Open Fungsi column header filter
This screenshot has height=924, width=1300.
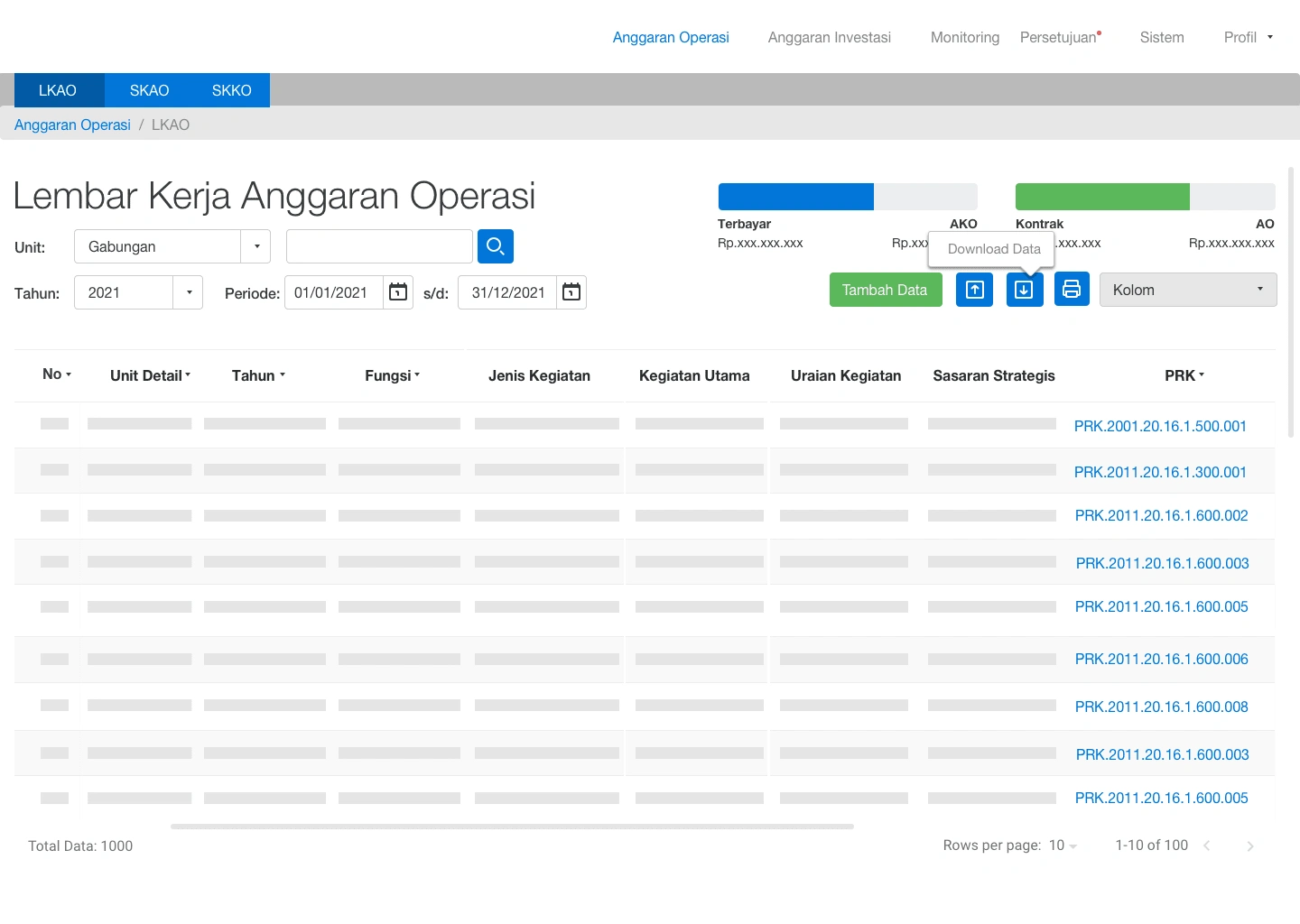(393, 375)
